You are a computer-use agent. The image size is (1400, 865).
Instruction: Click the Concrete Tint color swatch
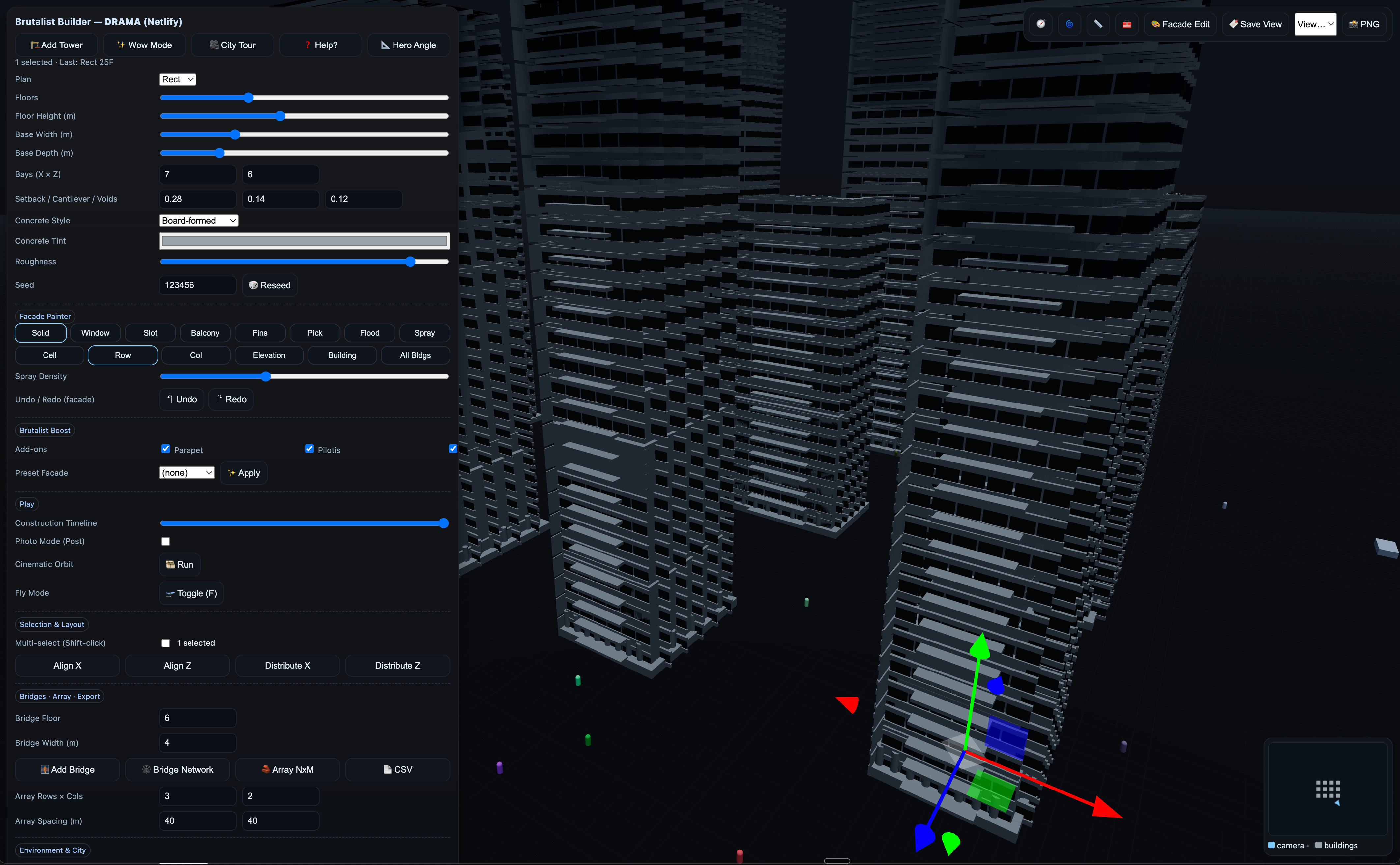point(304,241)
